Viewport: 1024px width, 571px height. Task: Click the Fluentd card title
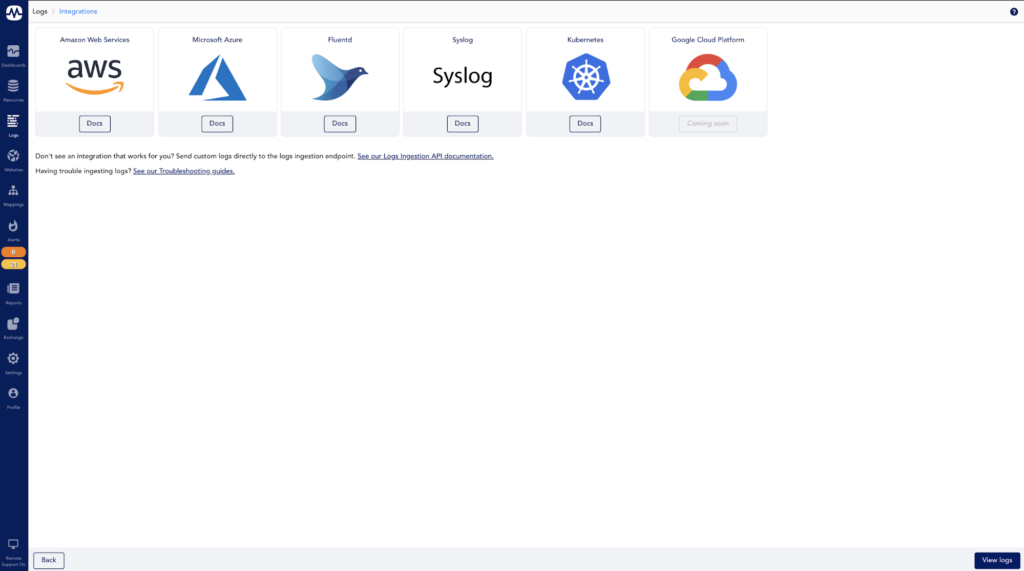340,40
